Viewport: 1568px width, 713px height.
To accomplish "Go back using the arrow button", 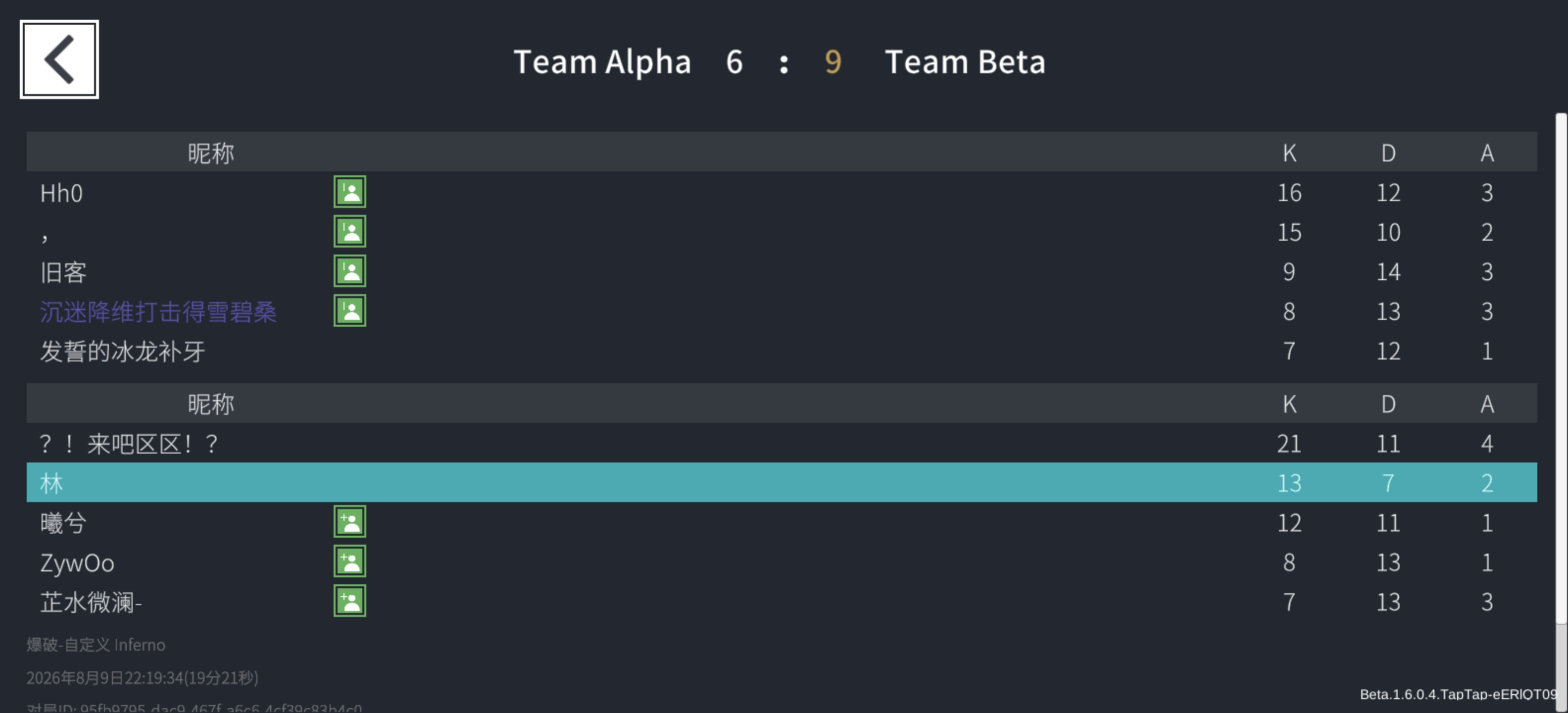I will pyautogui.click(x=59, y=59).
